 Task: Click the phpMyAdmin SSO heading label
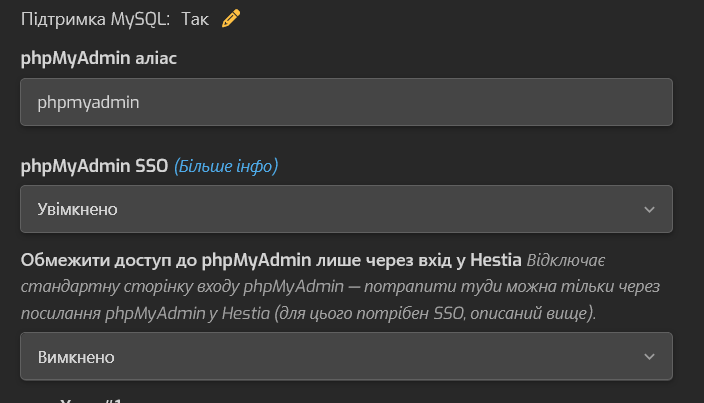tap(94, 166)
